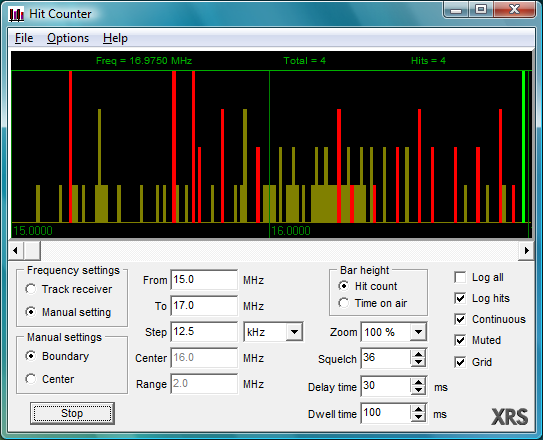Screen dimensions: 543x440
Task: Increase Delay time with the up arrow
Action: 418,382
